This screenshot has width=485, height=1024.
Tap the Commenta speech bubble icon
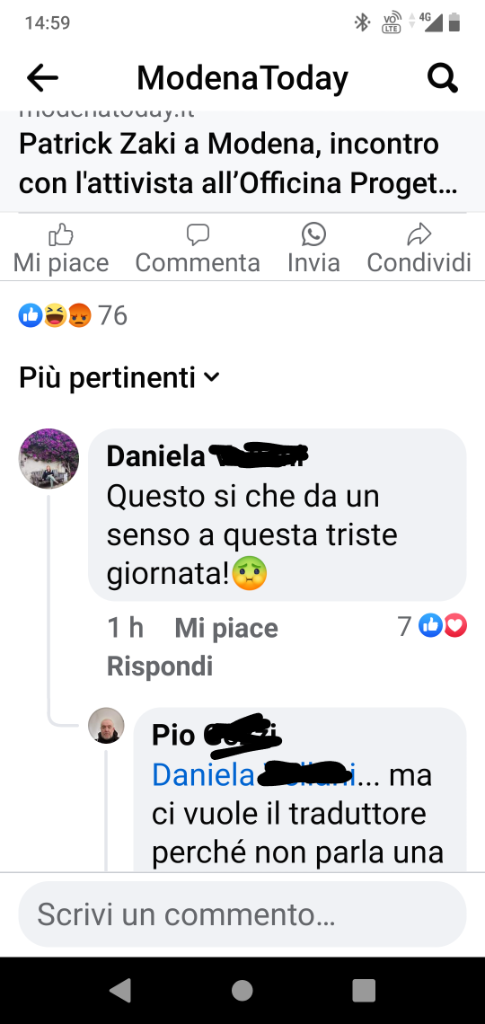[x=197, y=234]
